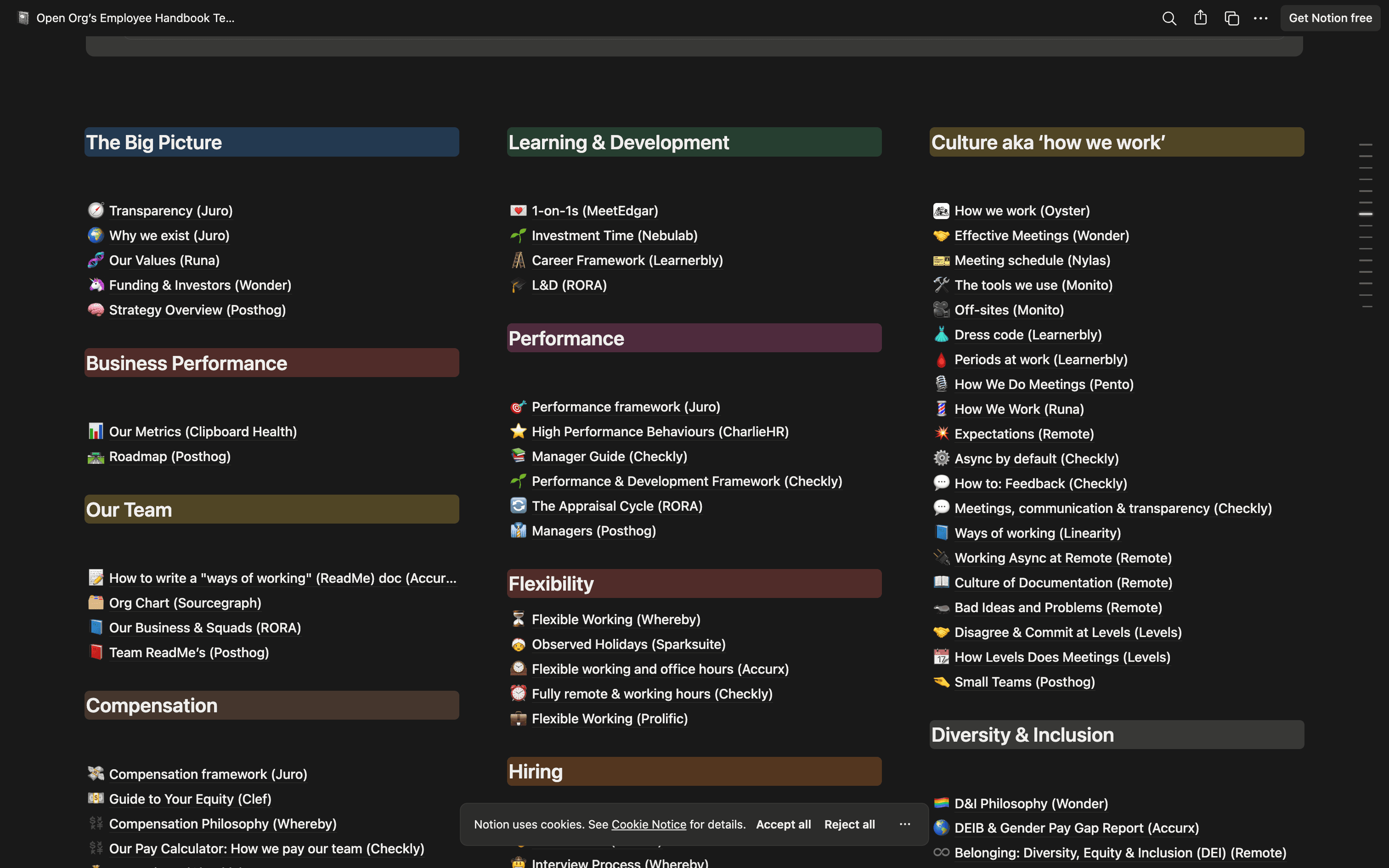Open Compensation framework (Juro) page
Viewport: 1389px width, 868px height.
pyautogui.click(x=208, y=774)
